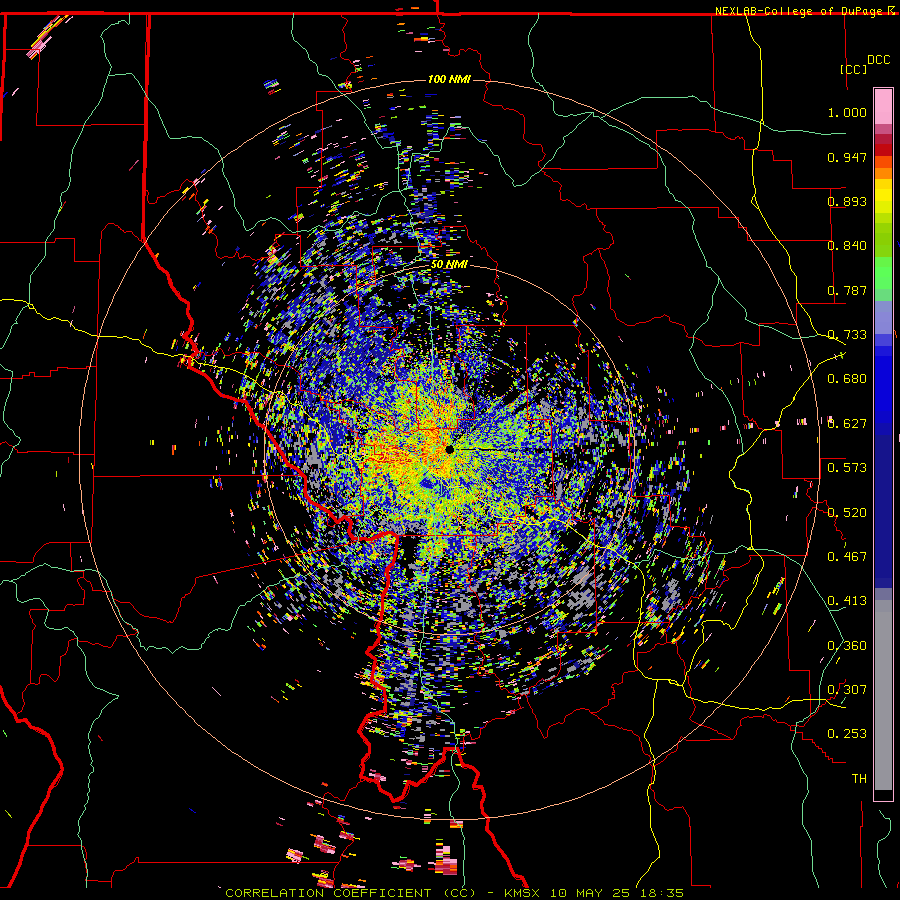The width and height of the screenshot is (900, 900).
Task: Click the 0.520 scale value
Action: (847, 513)
